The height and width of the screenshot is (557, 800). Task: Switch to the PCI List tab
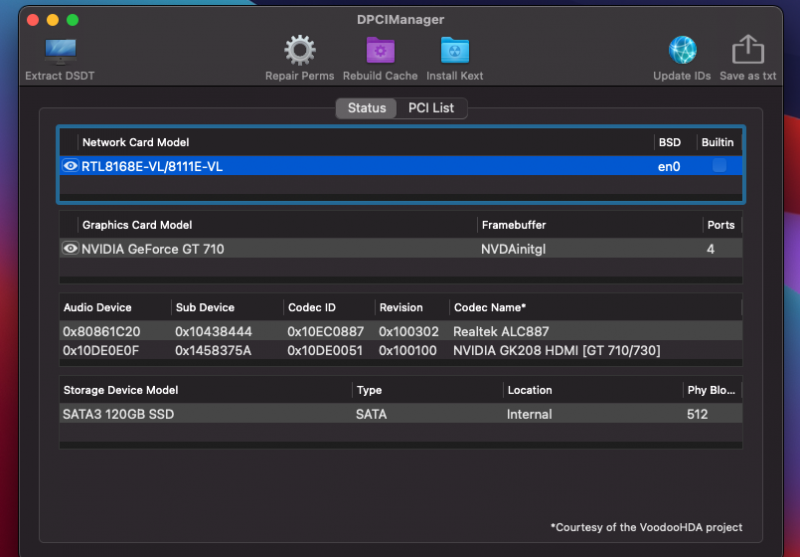point(431,108)
